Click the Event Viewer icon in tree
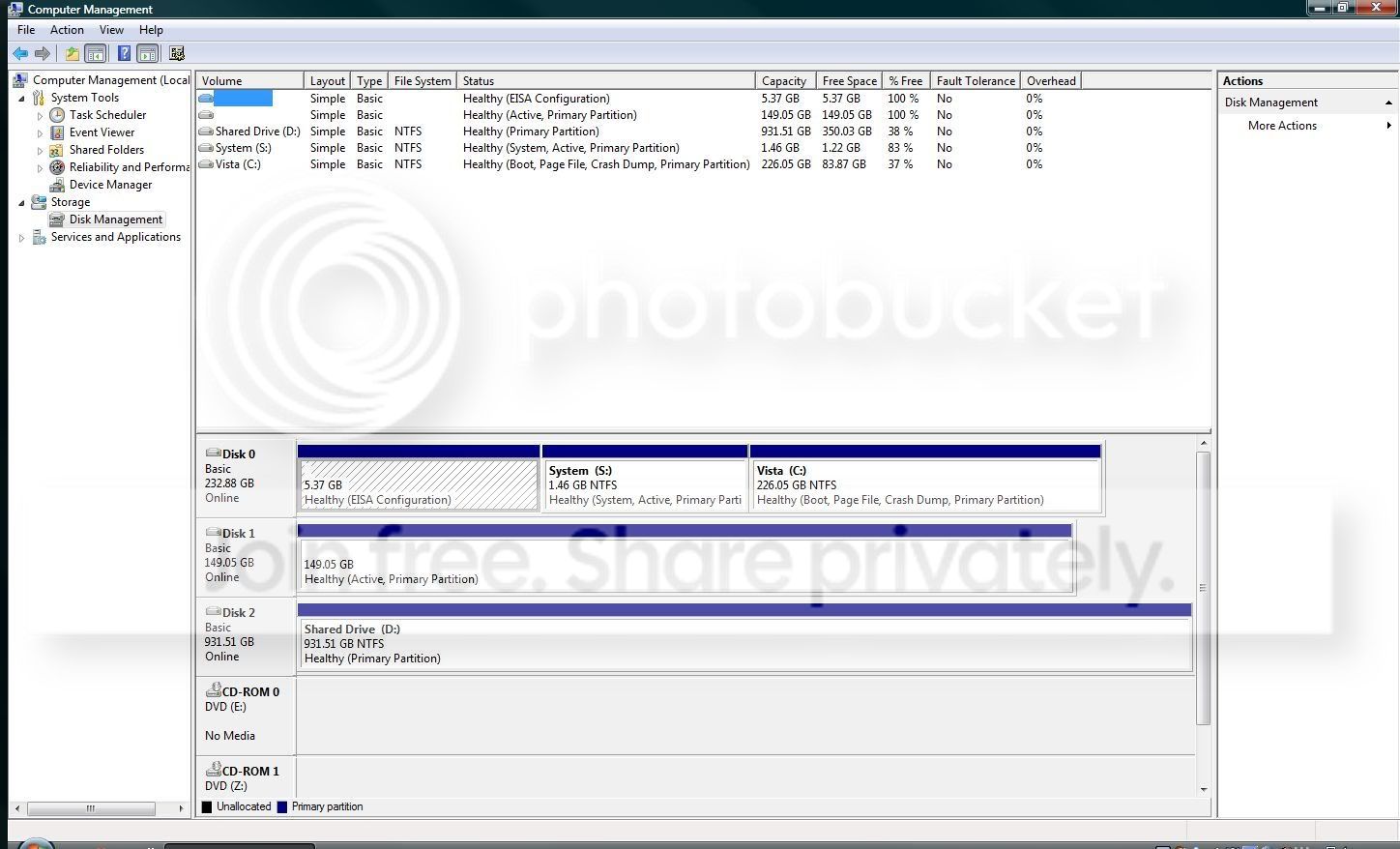Viewport: 1400px width, 849px height. [57, 132]
